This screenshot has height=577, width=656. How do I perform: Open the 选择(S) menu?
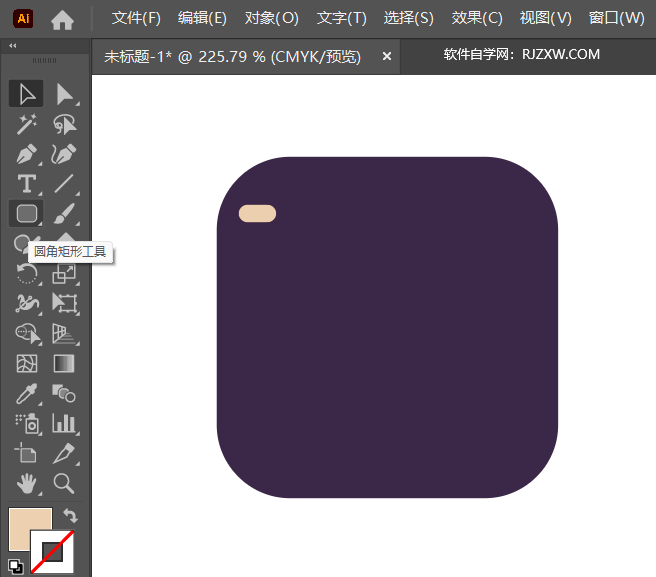408,18
